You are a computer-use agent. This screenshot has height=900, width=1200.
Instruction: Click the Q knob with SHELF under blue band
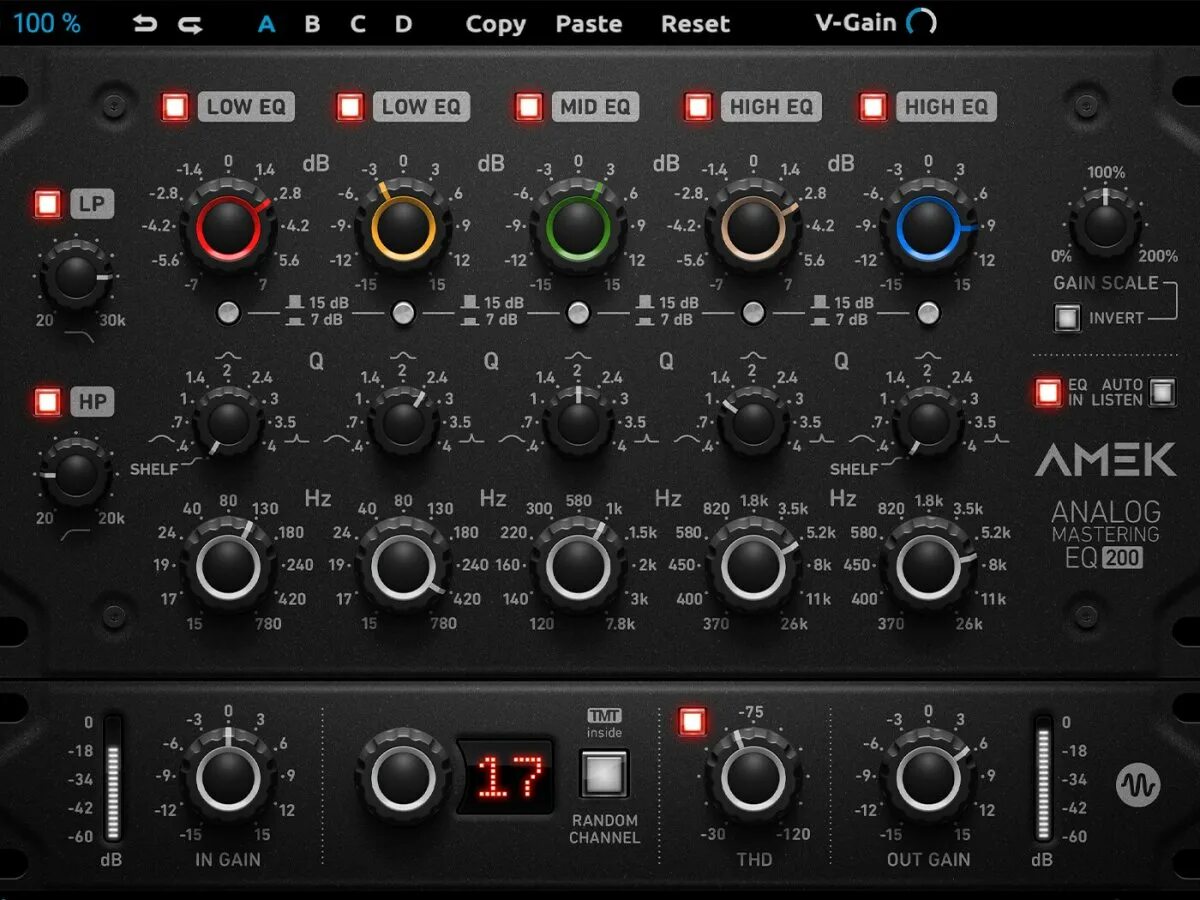point(928,422)
